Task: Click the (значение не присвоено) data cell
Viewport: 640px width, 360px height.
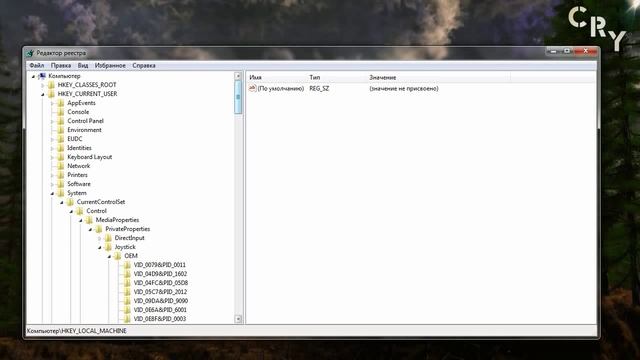Action: [x=404, y=88]
